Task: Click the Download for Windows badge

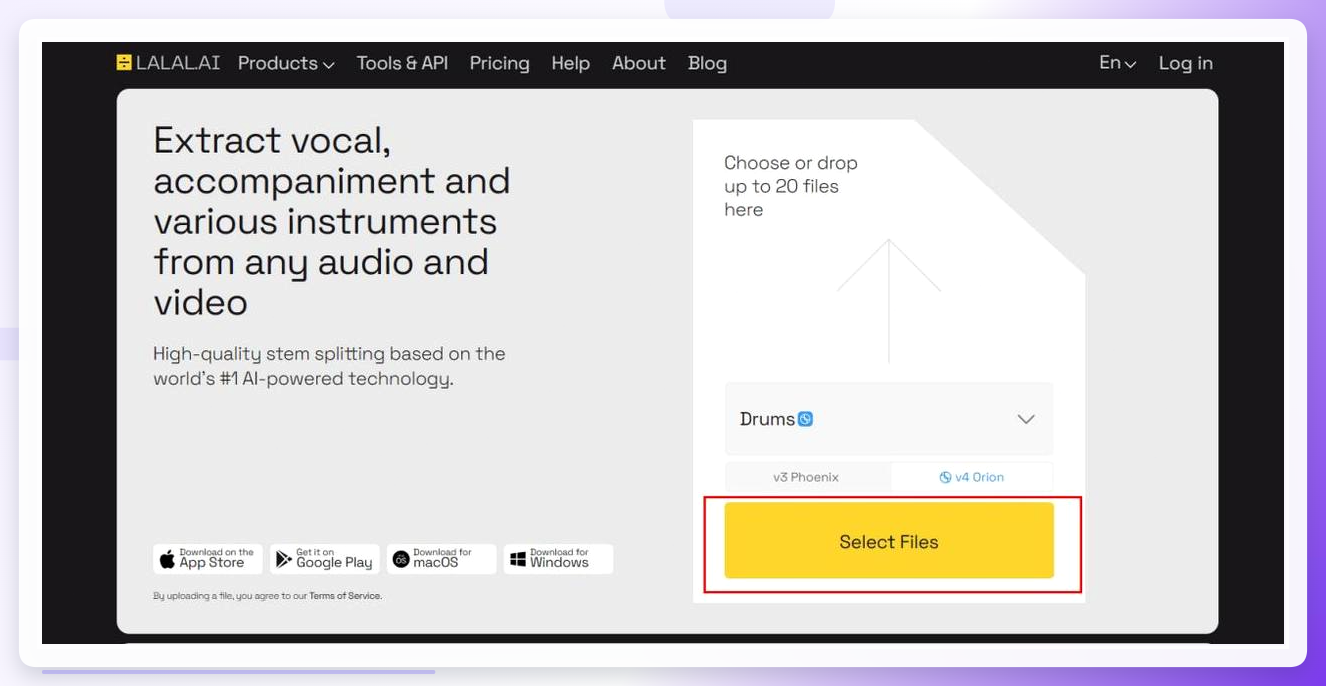Action: [x=558, y=559]
